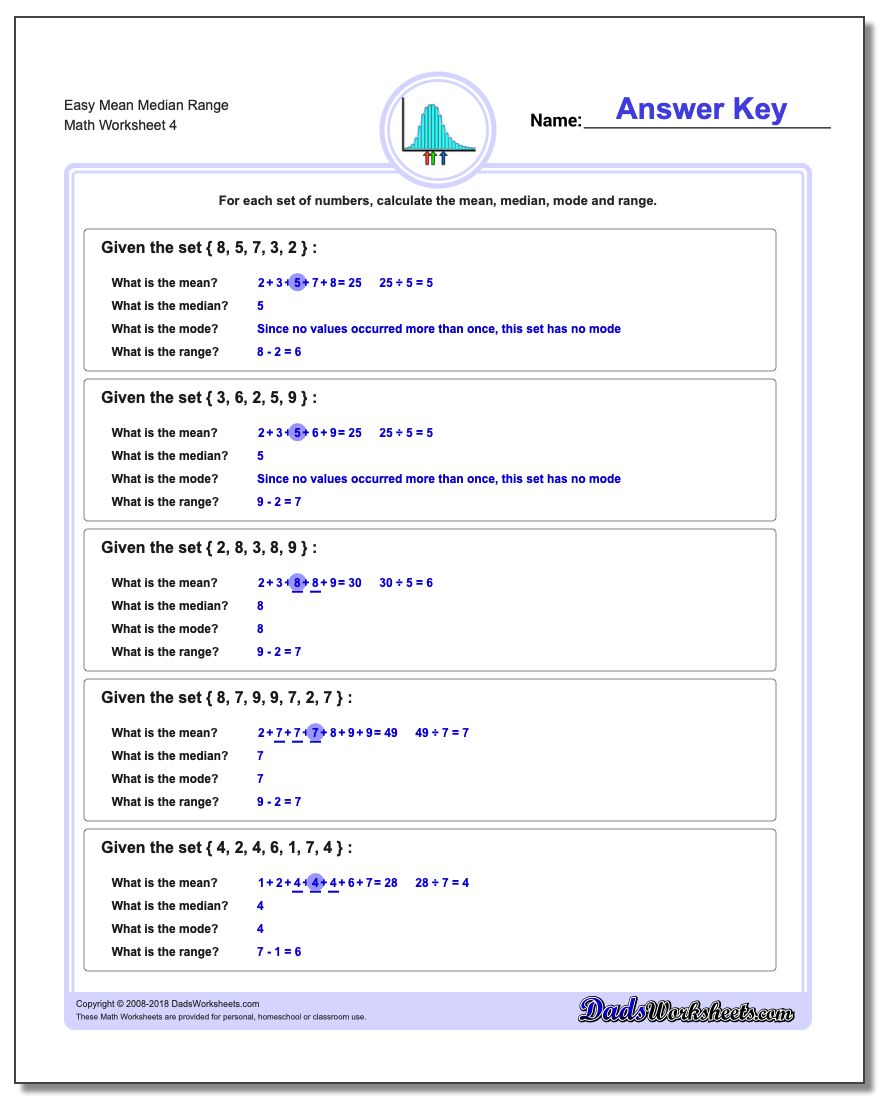Click the range answer '7 - 1 = 6'

click(279, 952)
